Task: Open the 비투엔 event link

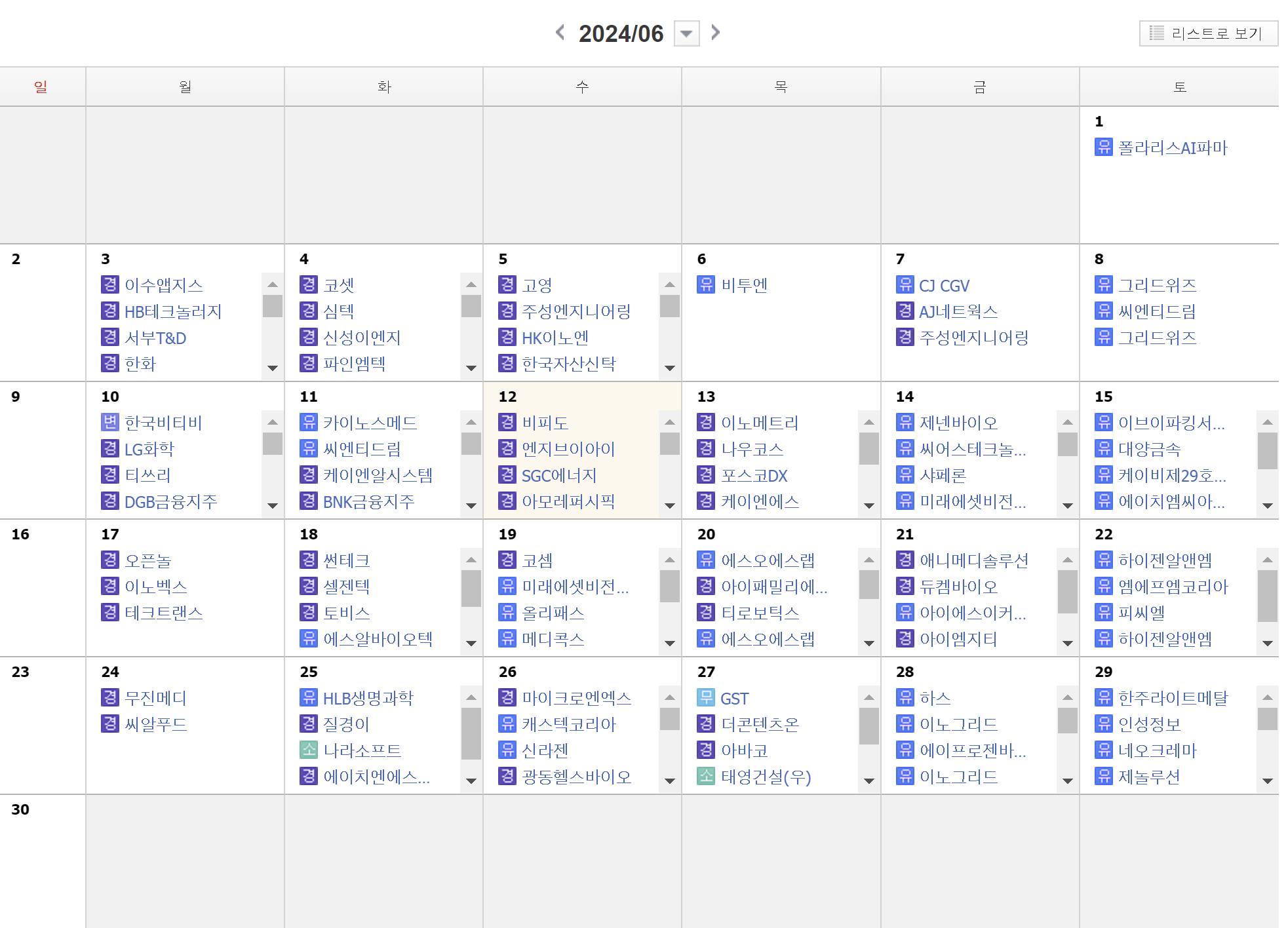Action: [x=744, y=285]
